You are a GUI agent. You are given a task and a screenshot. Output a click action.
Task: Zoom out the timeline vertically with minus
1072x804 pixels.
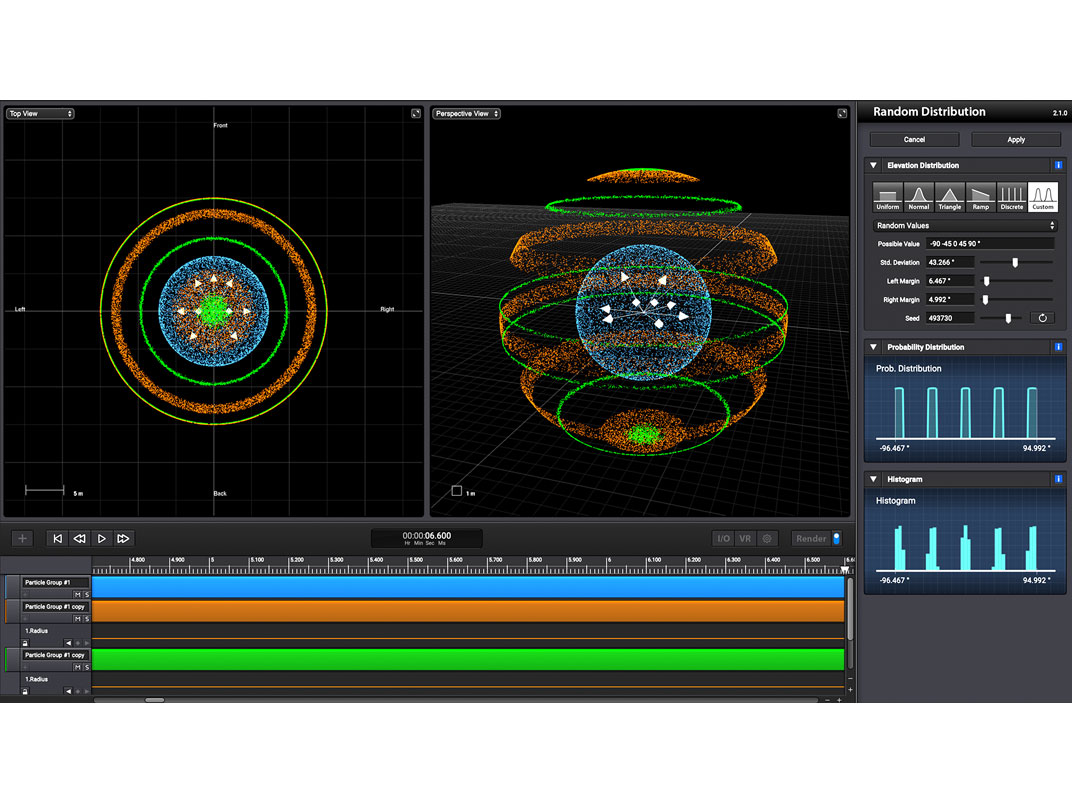click(x=850, y=679)
